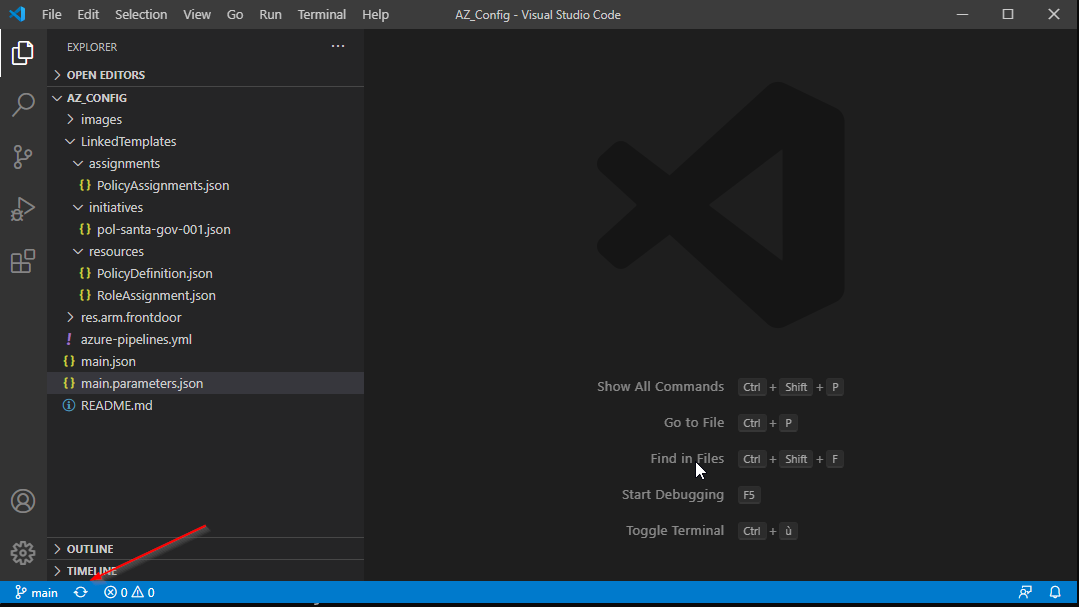Open the Accounts icon in activity bar
Viewport: 1079px width, 607px height.
click(x=23, y=501)
